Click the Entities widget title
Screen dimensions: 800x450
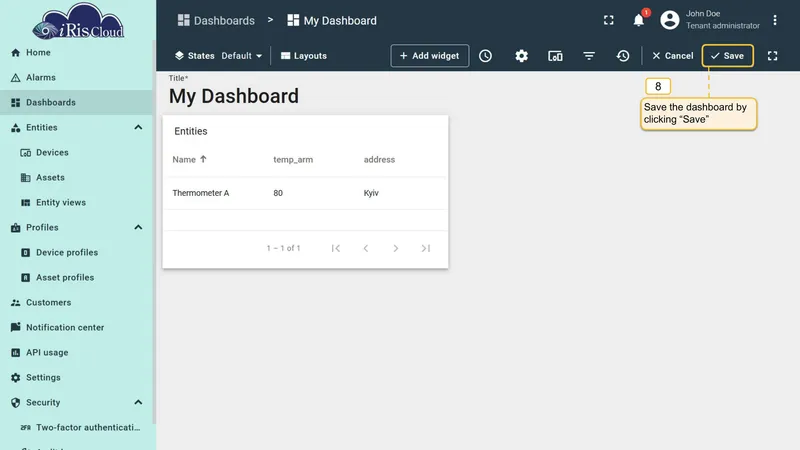coord(191,131)
